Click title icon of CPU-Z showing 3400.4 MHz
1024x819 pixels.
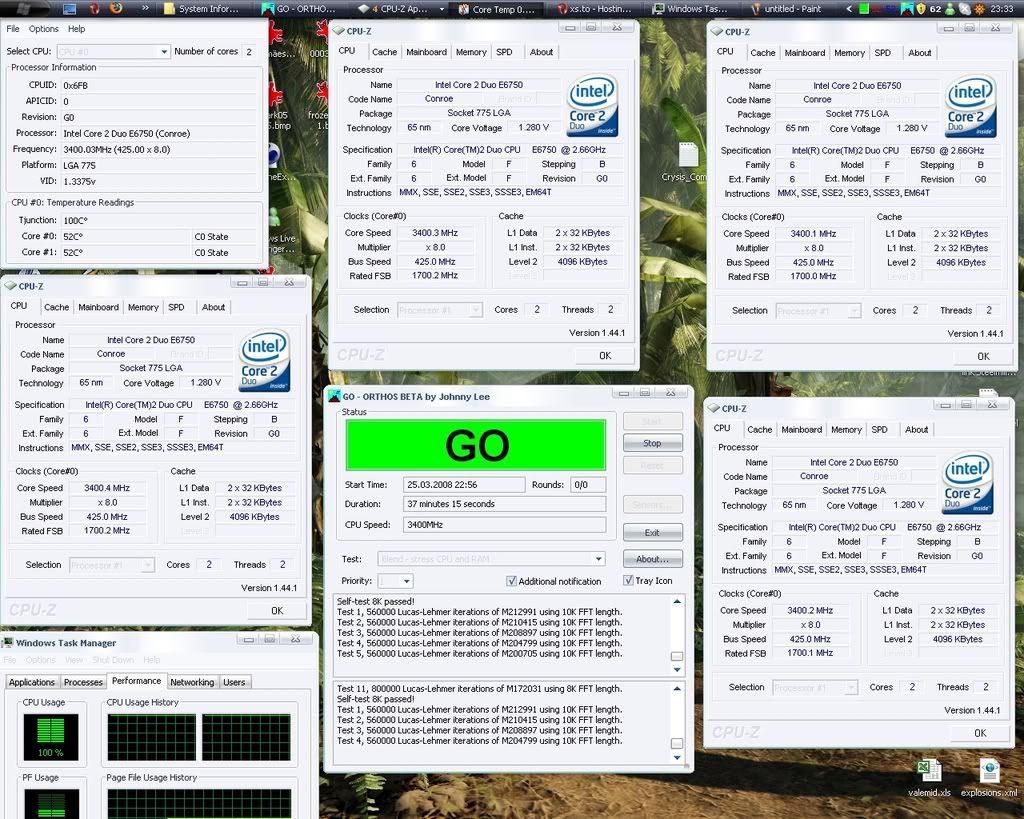[x=10, y=286]
